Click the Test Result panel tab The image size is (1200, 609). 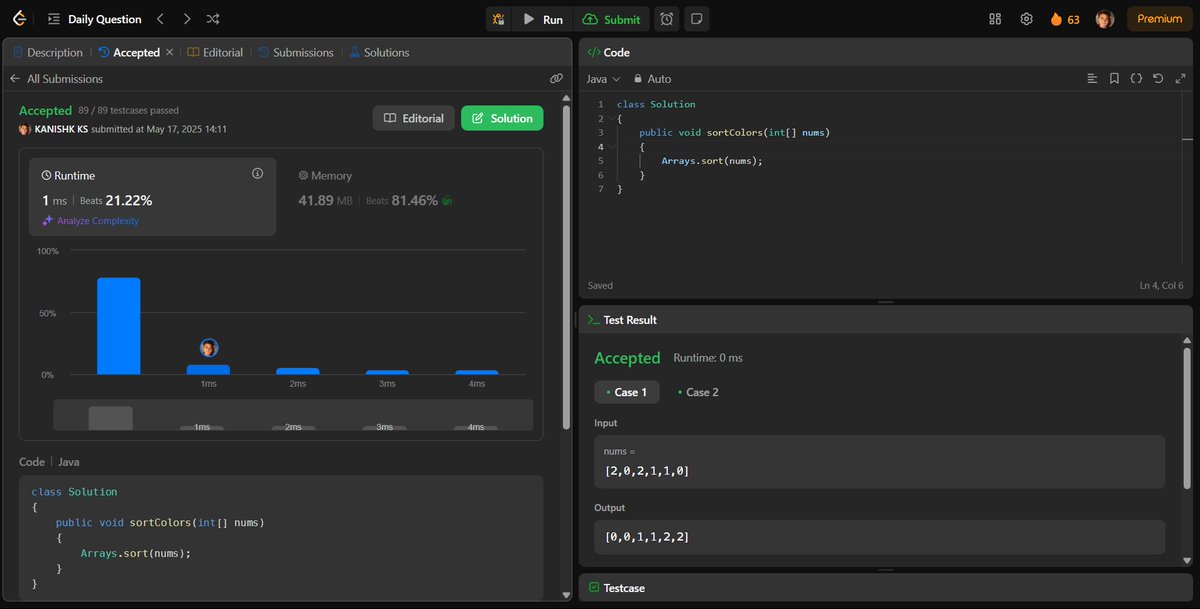point(622,320)
